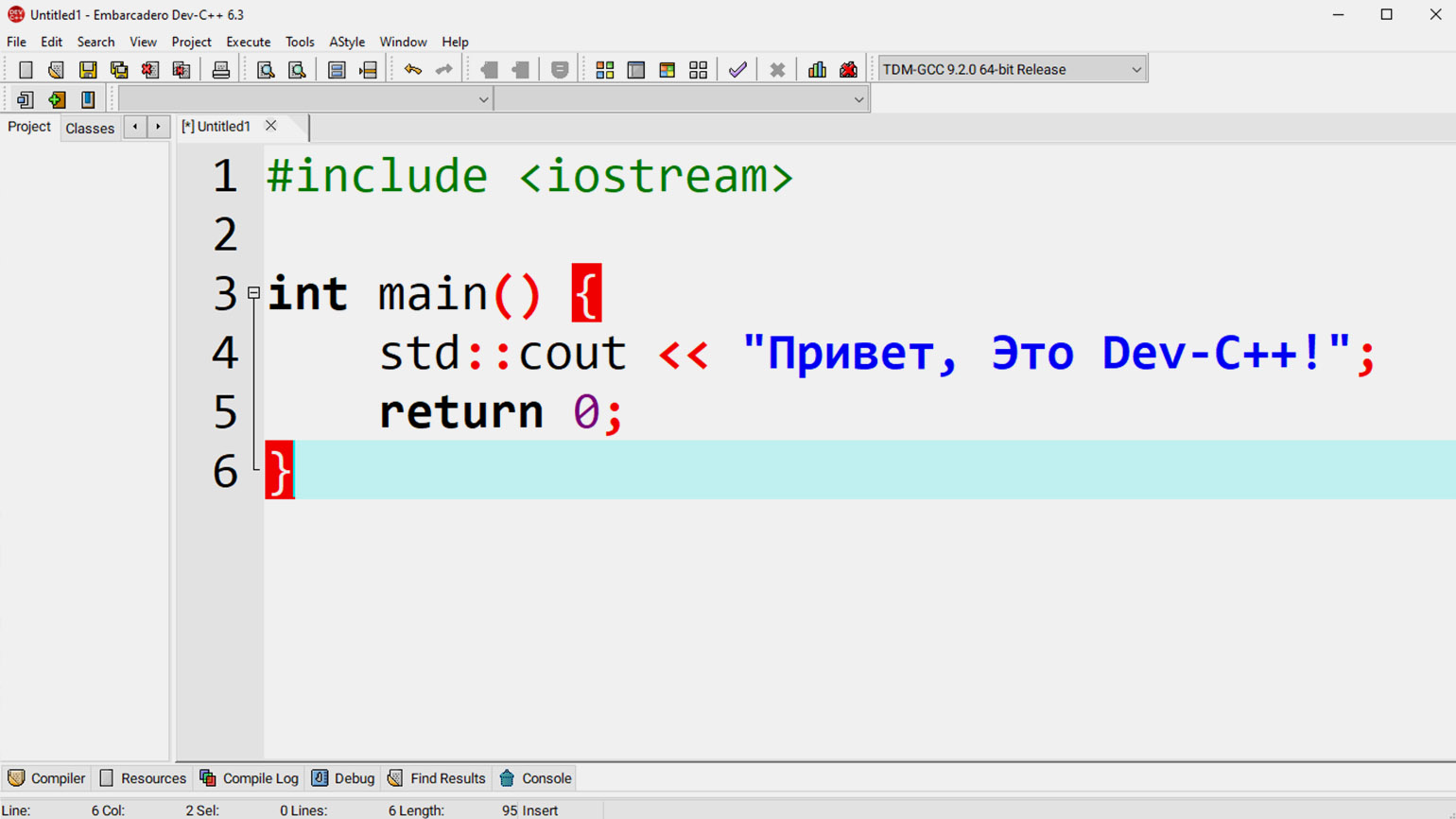
Task: Expand the function members dropdown
Action: tap(858, 99)
